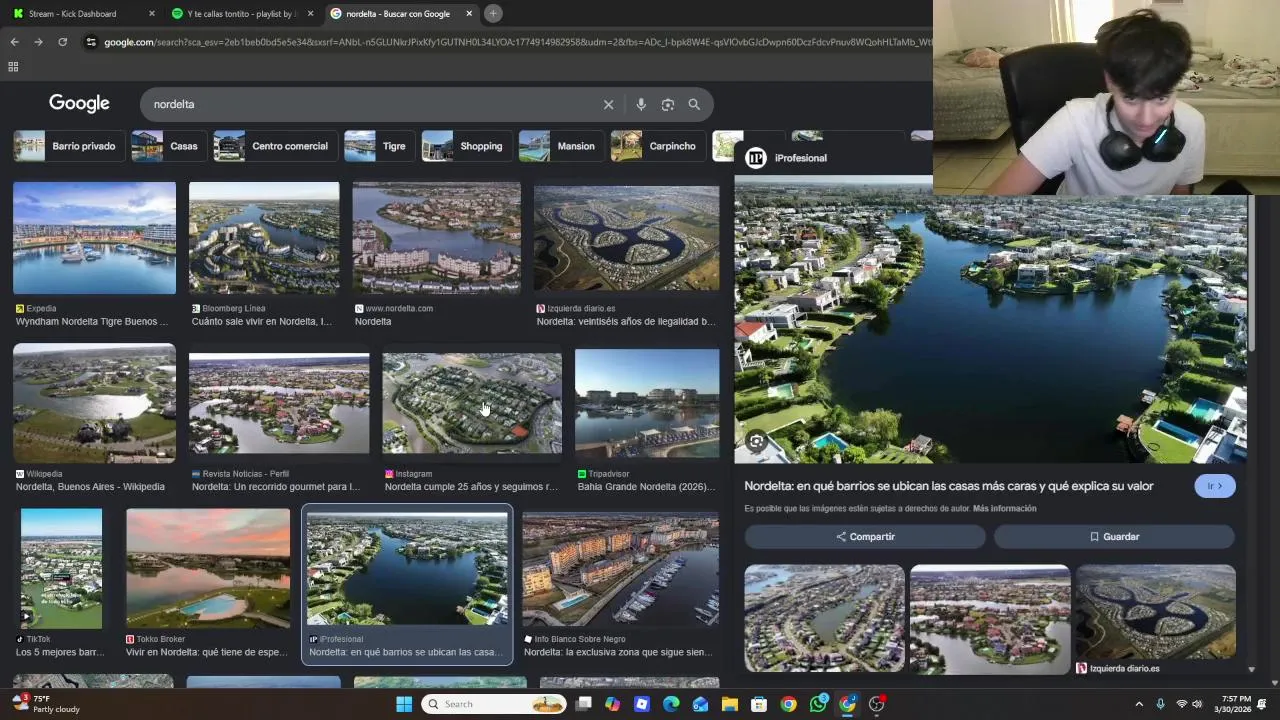This screenshot has height=720, width=1280.
Task: Filter by Mansion chip
Action: (x=561, y=146)
